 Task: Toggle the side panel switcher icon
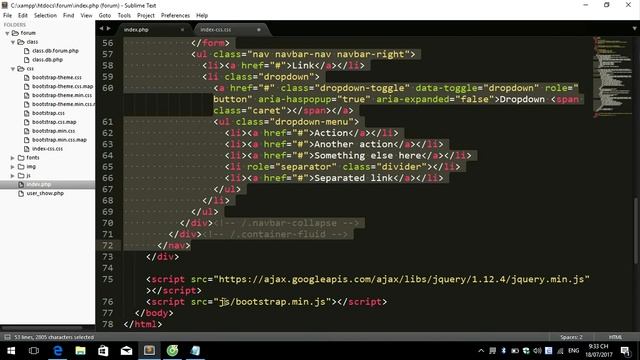coord(7,337)
